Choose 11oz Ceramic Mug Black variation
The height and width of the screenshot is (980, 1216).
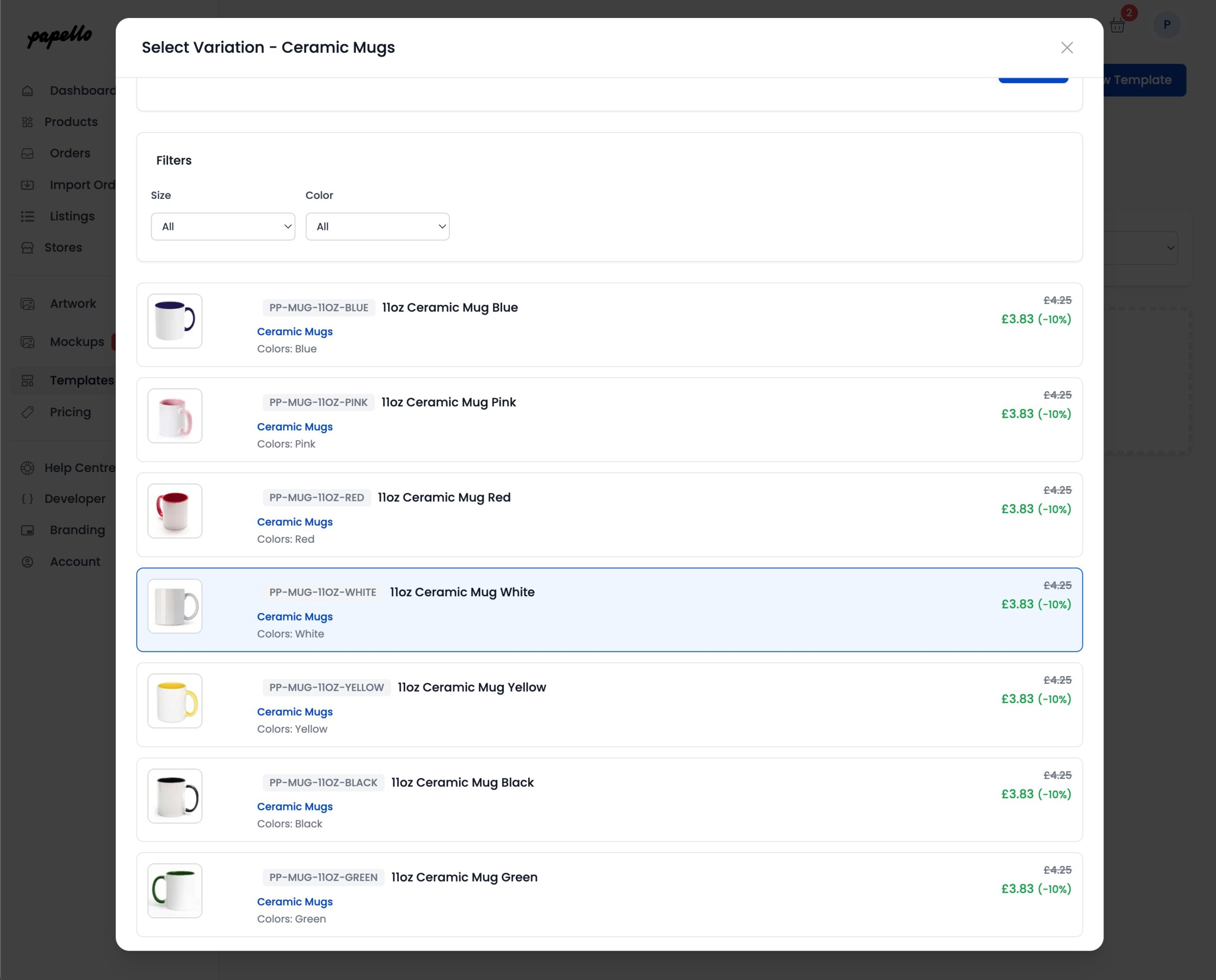462,782
